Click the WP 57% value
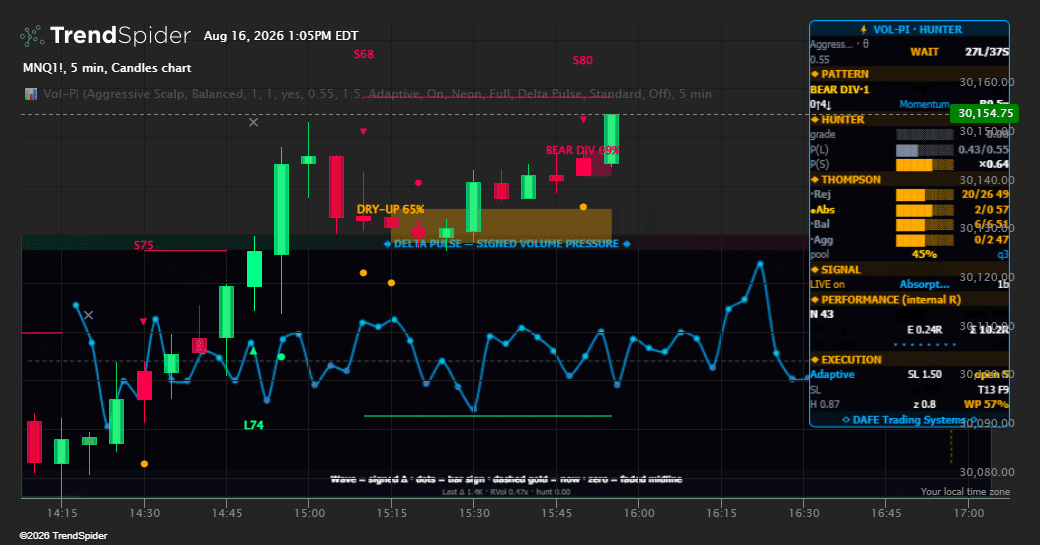Viewport: 1040px width, 545px height. [x=986, y=404]
